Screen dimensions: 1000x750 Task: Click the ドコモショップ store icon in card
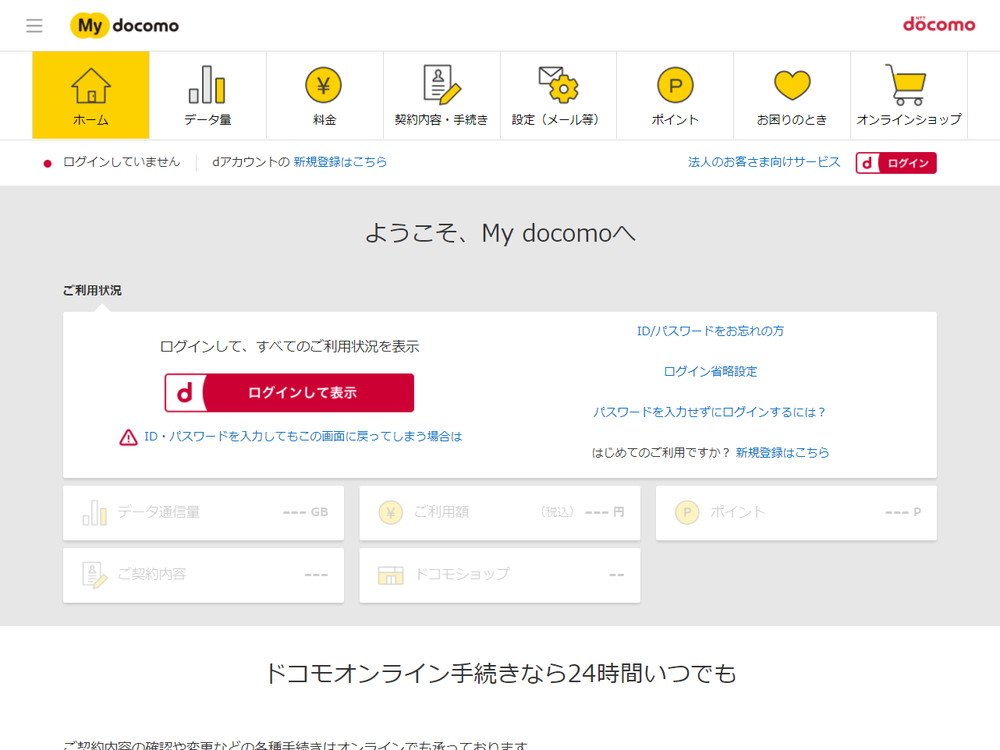pos(390,575)
